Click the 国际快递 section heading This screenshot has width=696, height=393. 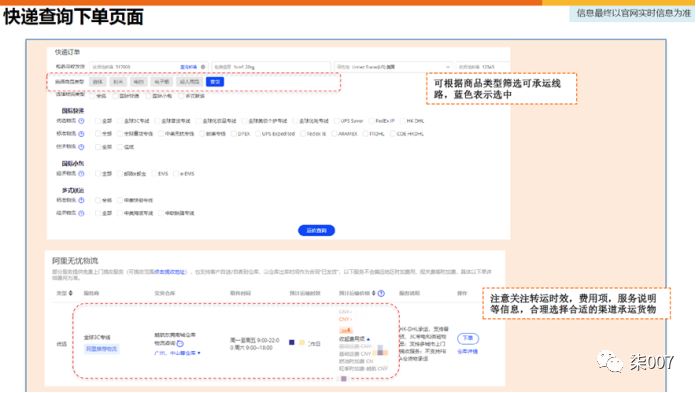coord(72,111)
